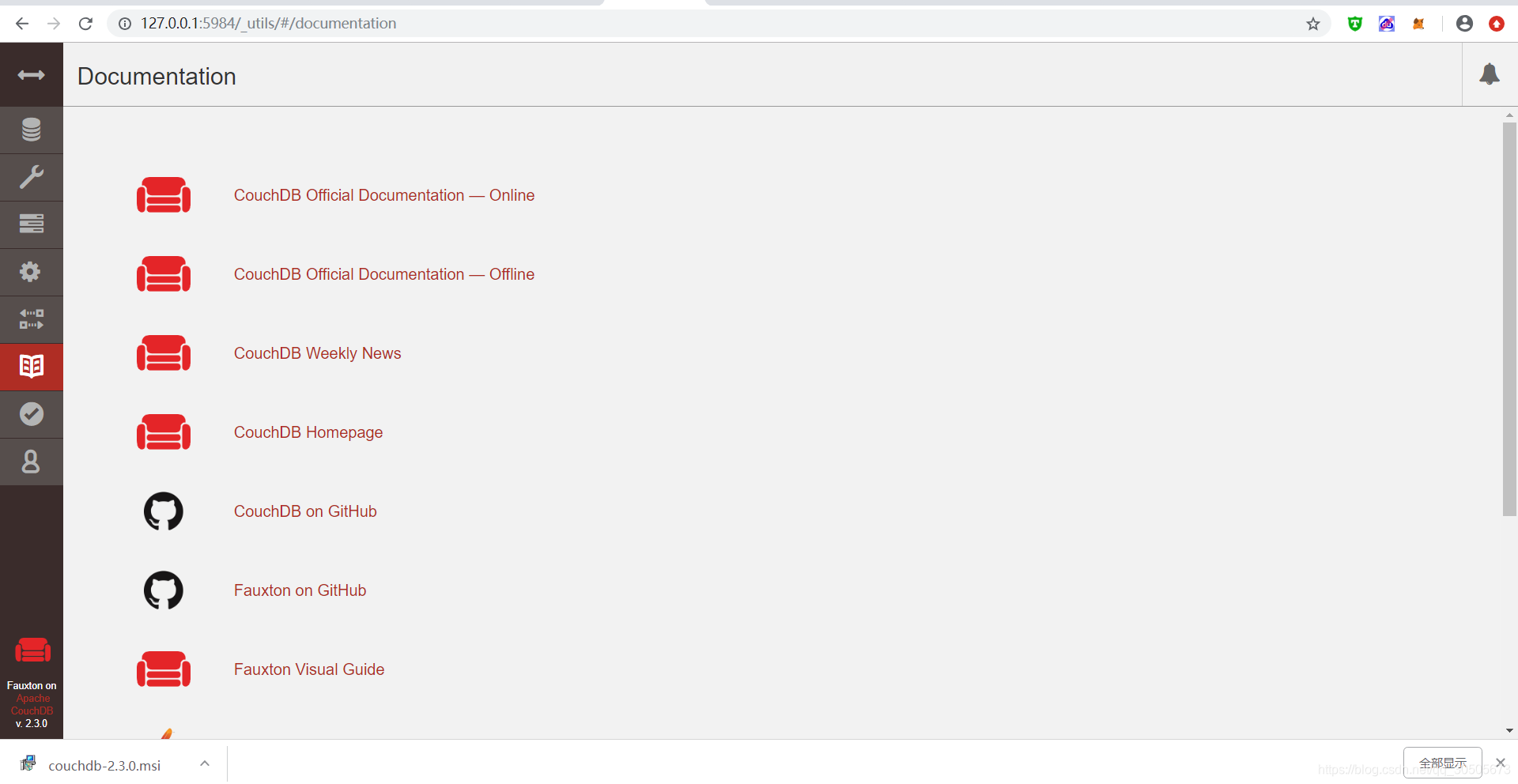Open the Databases section in the sidebar
The image size is (1518, 784).
point(32,130)
